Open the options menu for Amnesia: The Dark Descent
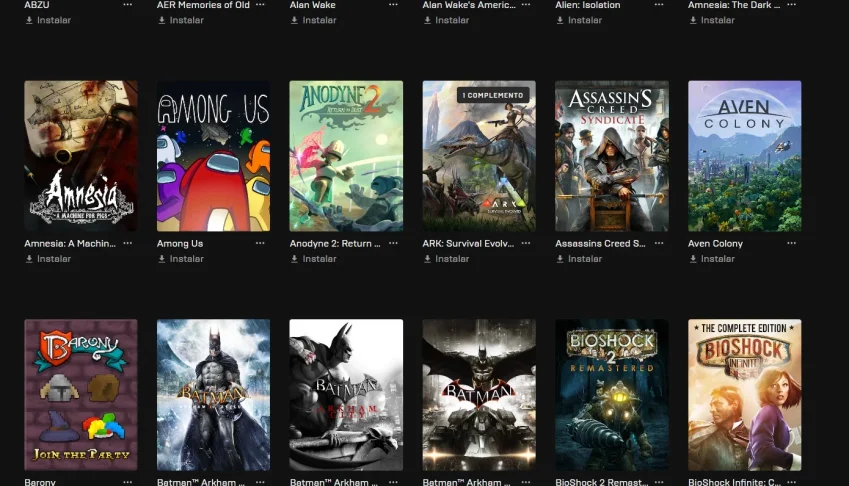 (x=792, y=5)
